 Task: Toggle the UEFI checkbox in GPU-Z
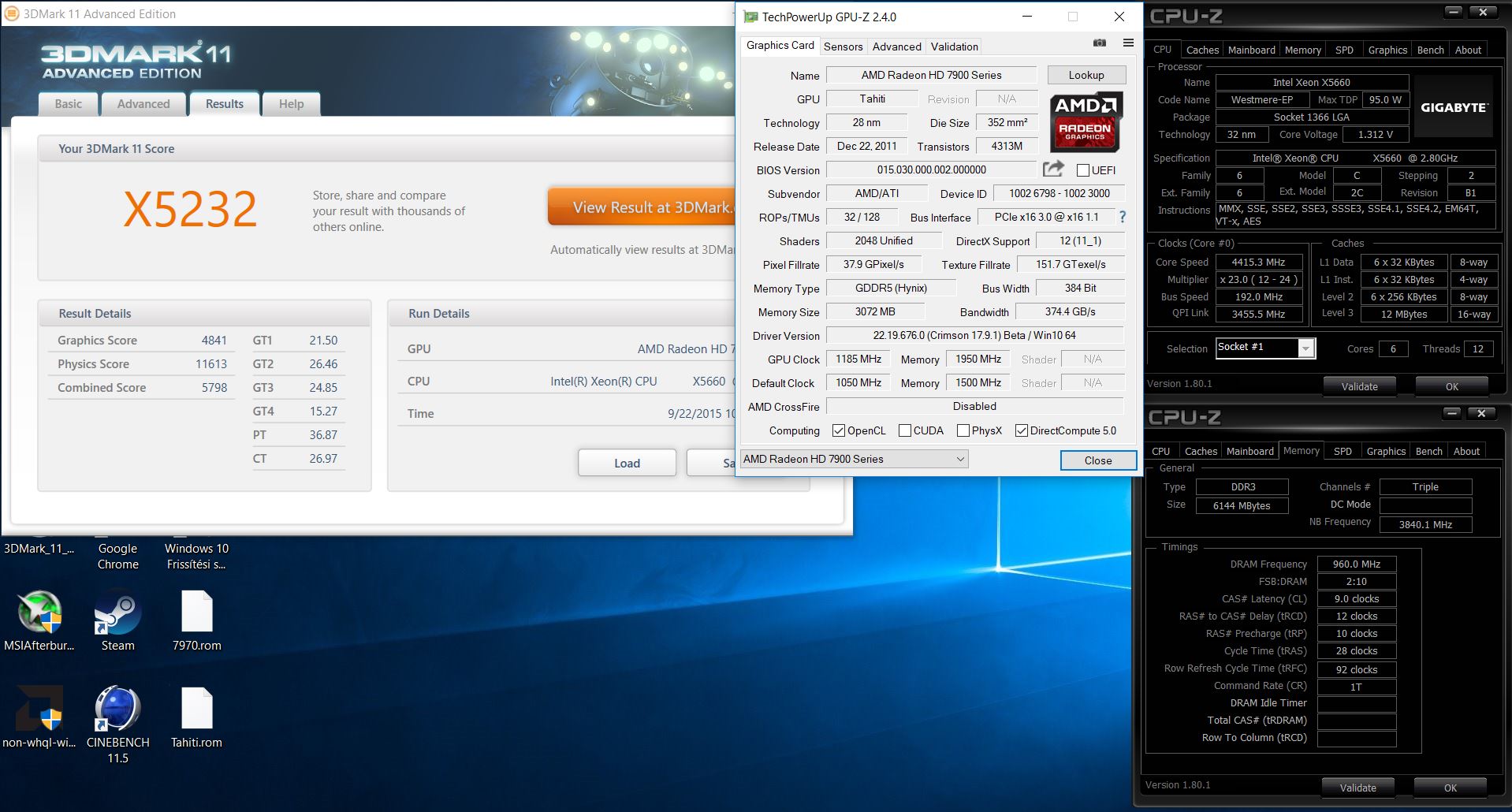coord(1083,170)
